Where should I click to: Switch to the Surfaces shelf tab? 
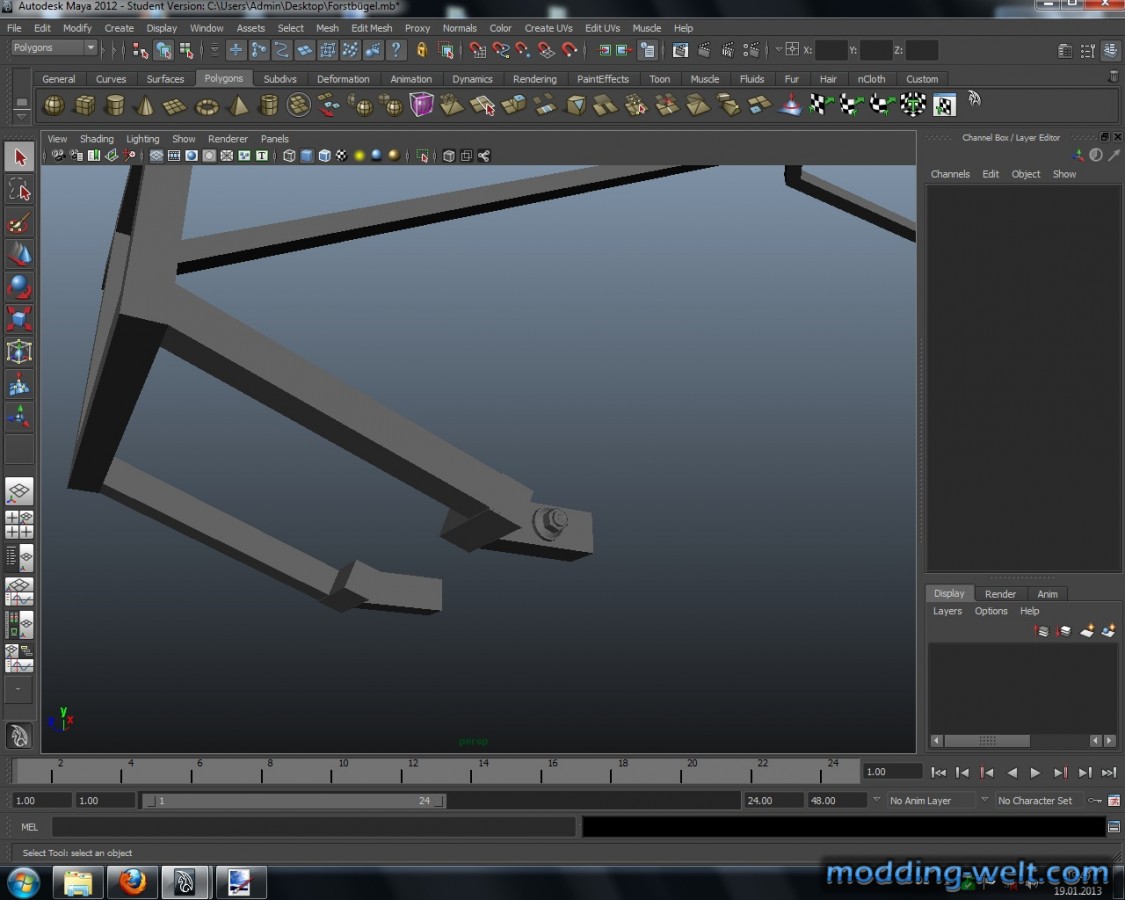pos(165,79)
